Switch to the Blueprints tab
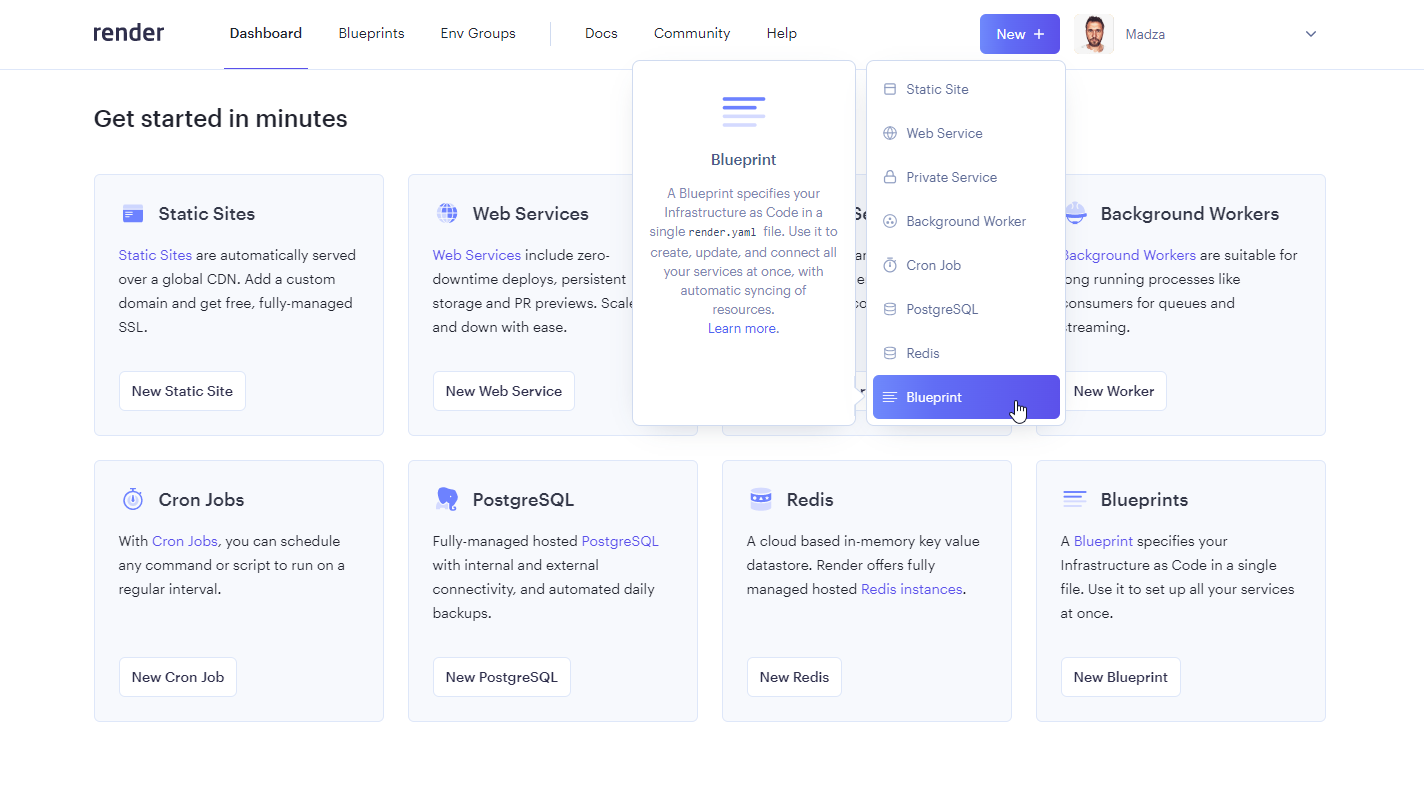Image resolution: width=1424 pixels, height=797 pixels. coord(371,33)
